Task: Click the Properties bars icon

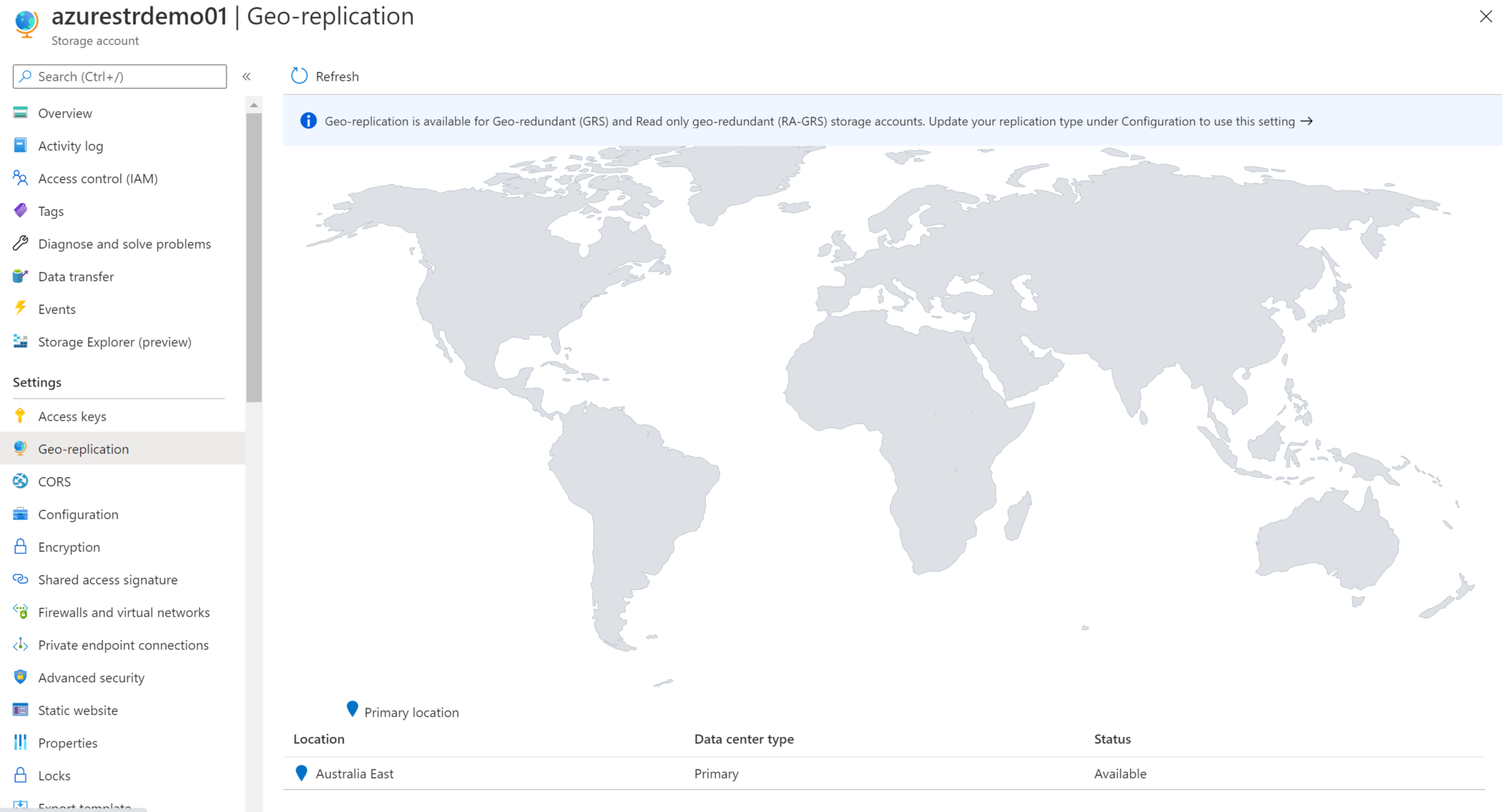Action: [x=21, y=742]
